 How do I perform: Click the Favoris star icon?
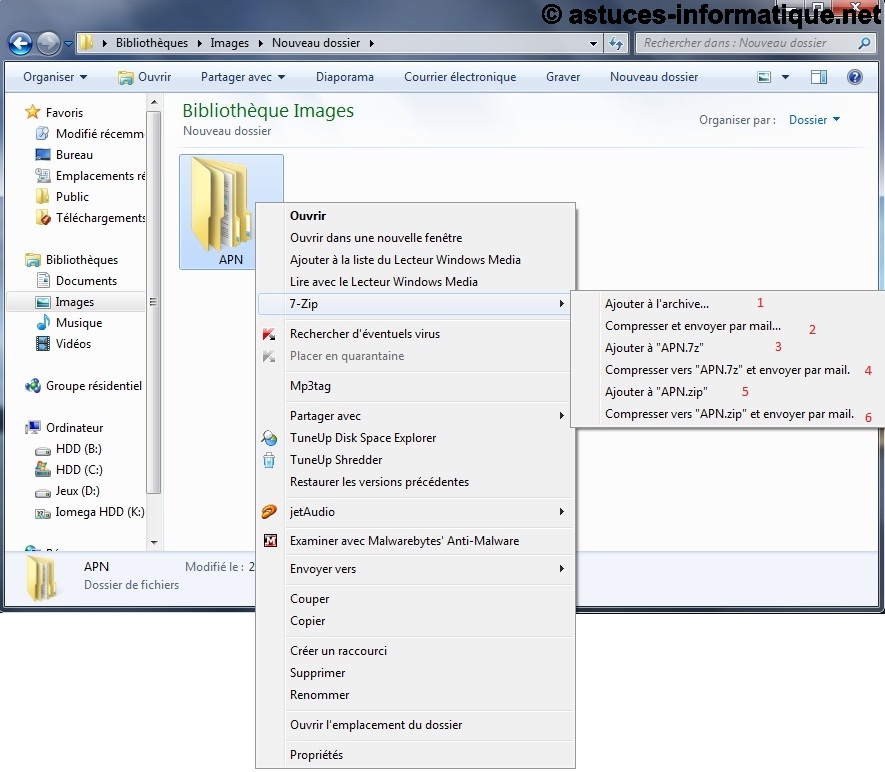click(x=33, y=112)
